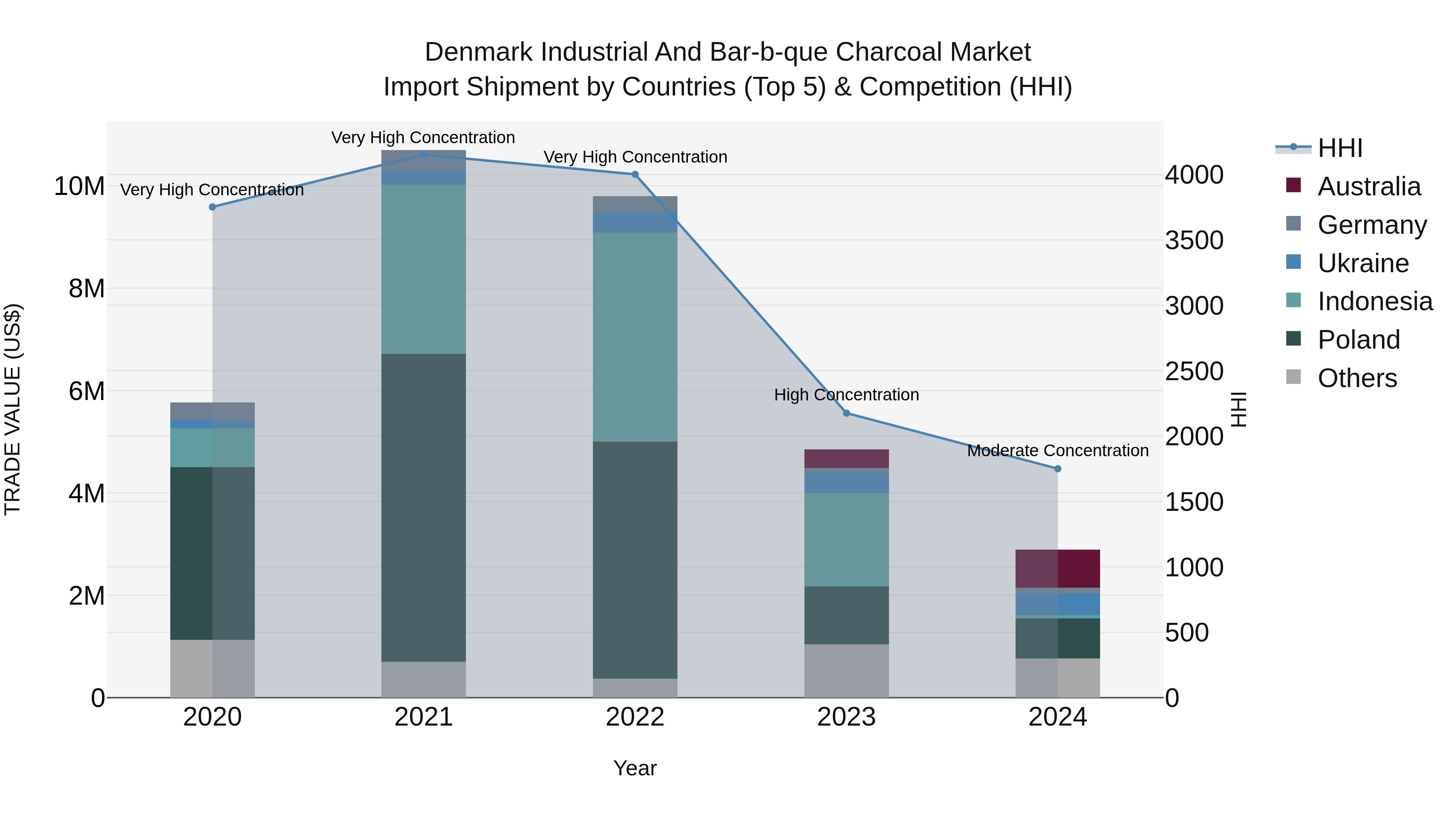Click the HHI line marker for 2021

(424, 155)
